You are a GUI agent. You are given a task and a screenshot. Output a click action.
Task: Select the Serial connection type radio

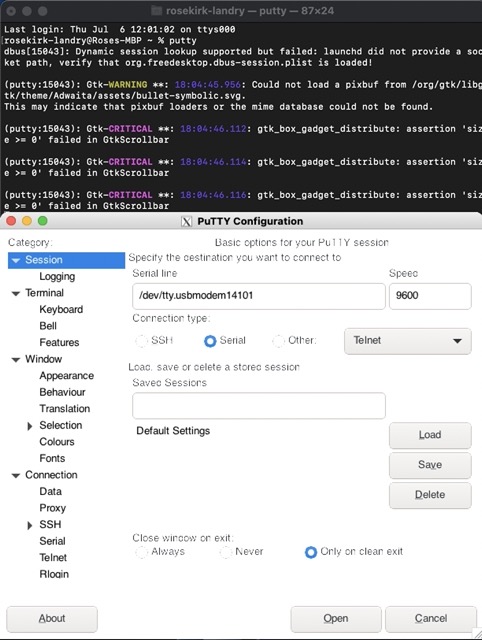[x=210, y=340]
